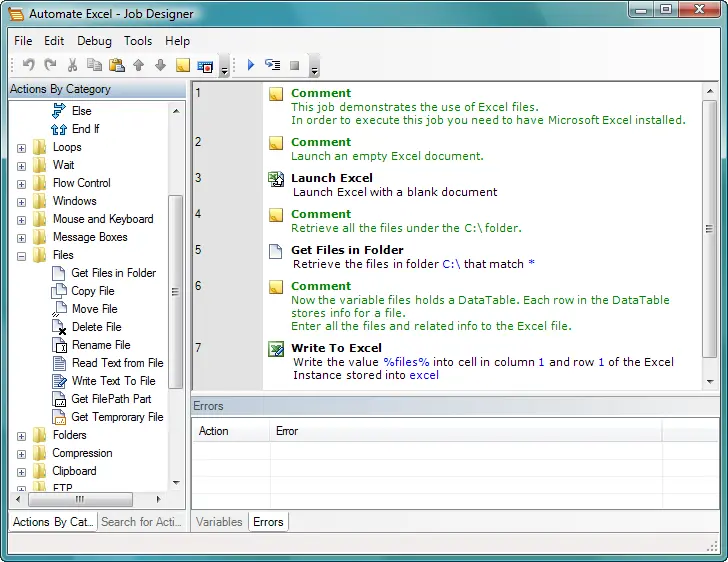Expand the Folders category
The width and height of the screenshot is (728, 562).
21,437
